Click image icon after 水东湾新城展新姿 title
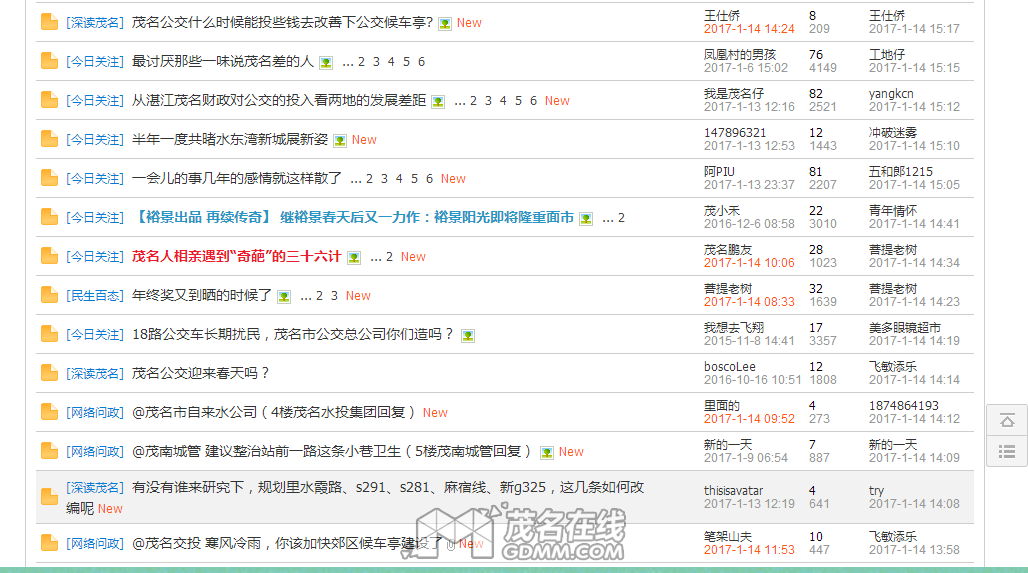This screenshot has width=1028, height=573. [x=340, y=140]
